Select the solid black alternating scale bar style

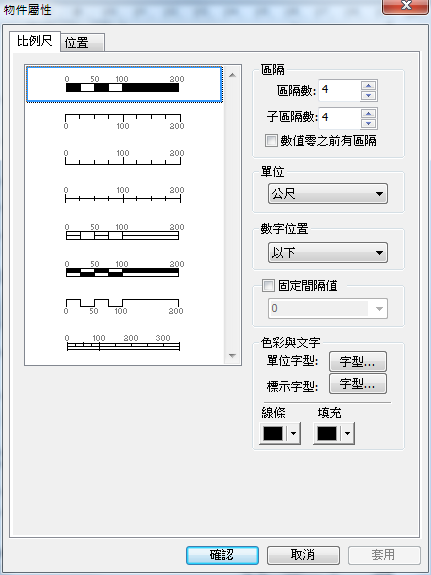[x=124, y=84]
